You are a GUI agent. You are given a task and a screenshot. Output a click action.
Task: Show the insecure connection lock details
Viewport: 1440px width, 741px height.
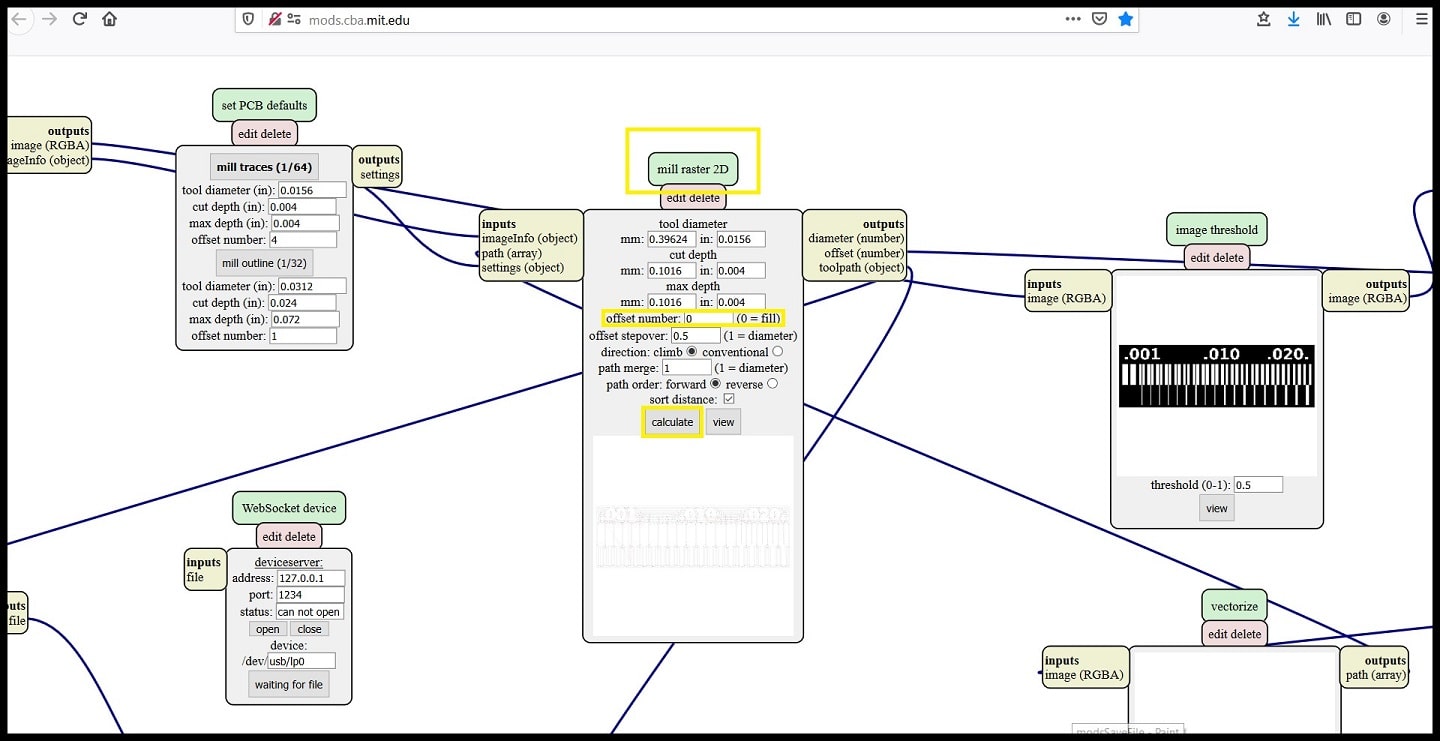[x=274, y=19]
